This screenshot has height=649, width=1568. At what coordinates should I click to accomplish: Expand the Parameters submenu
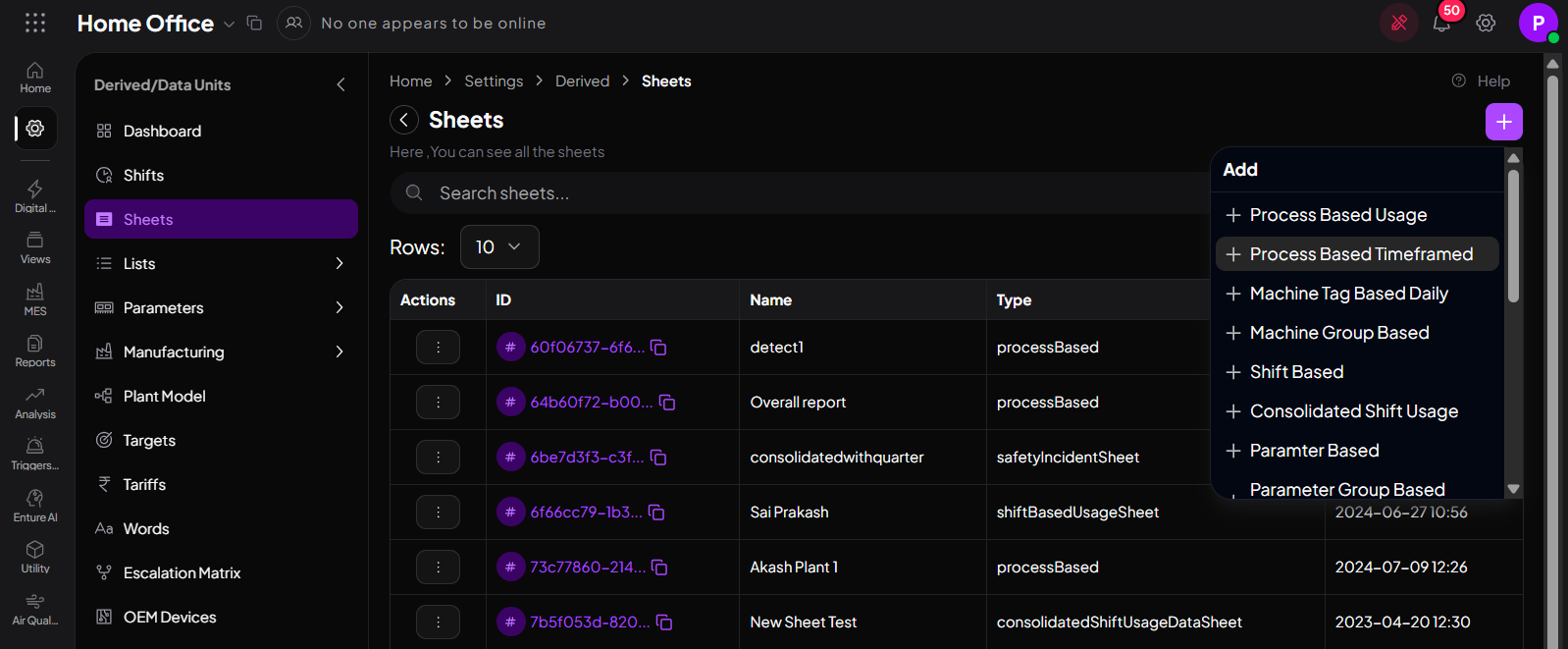340,307
